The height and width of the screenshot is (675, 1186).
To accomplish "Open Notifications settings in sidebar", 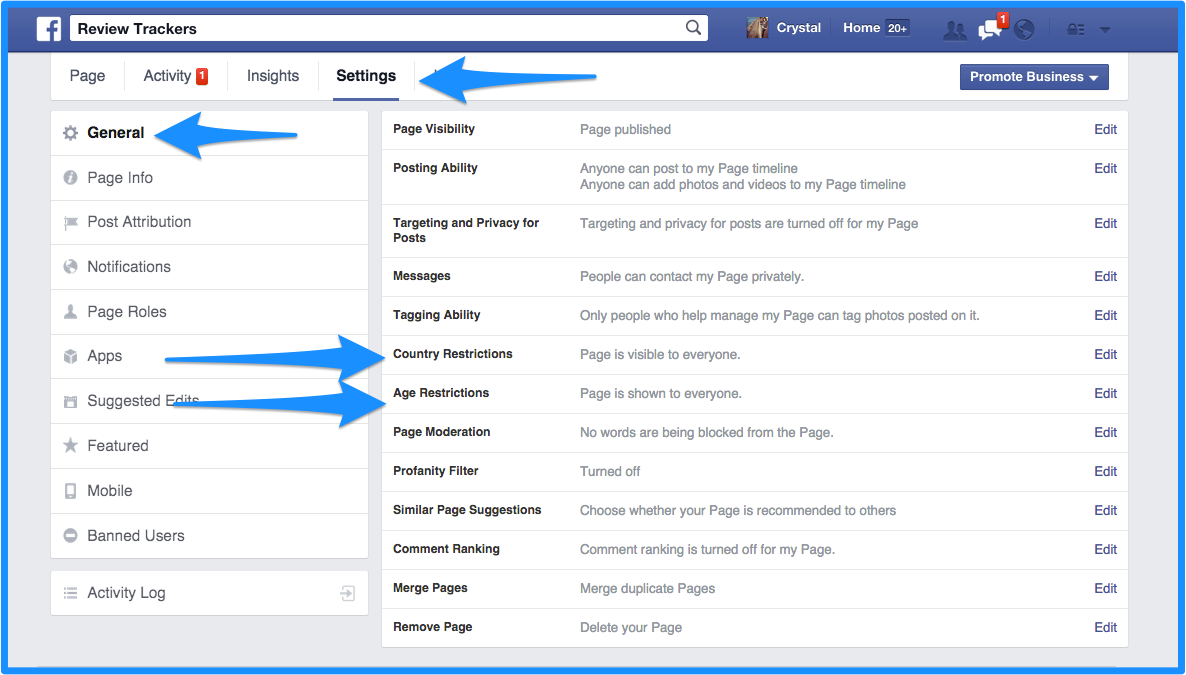I will [x=210, y=267].
